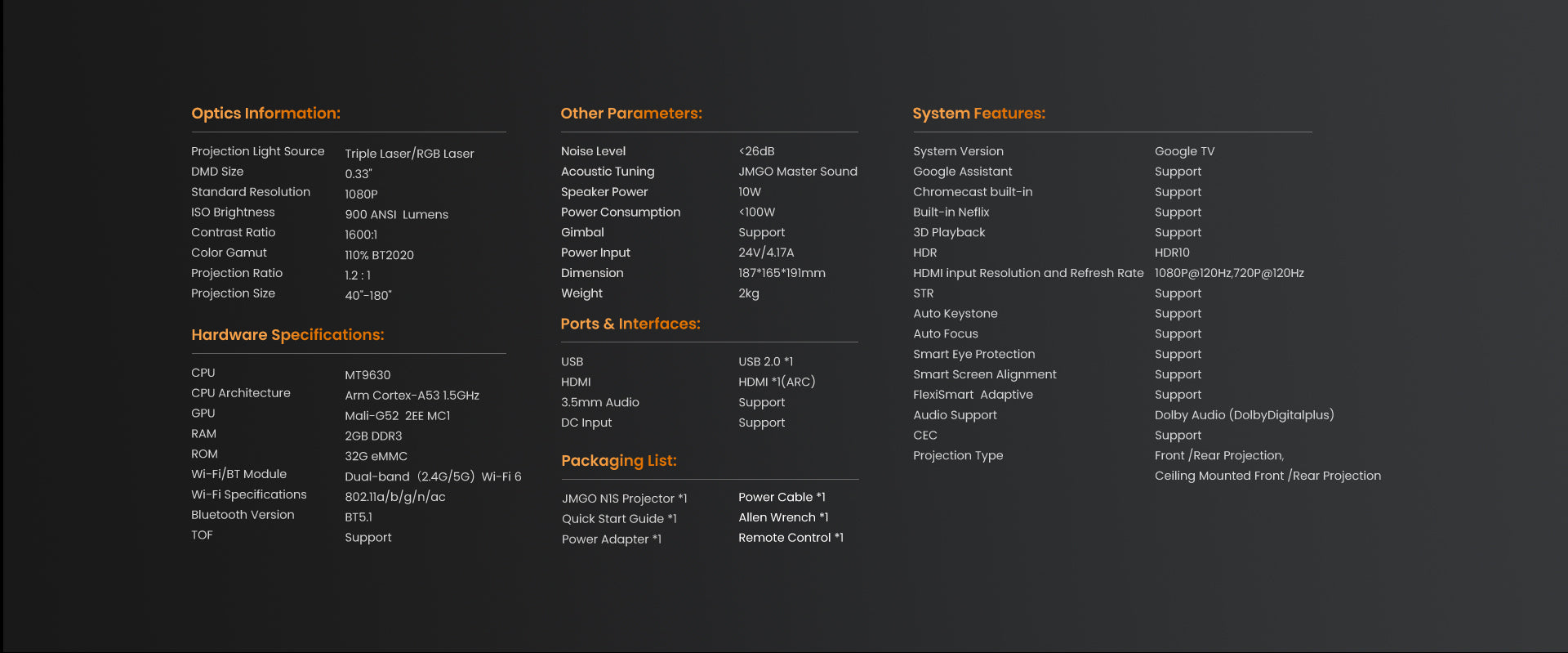1568x653 pixels.
Task: Click the Optics Information heading
Action: click(x=265, y=114)
